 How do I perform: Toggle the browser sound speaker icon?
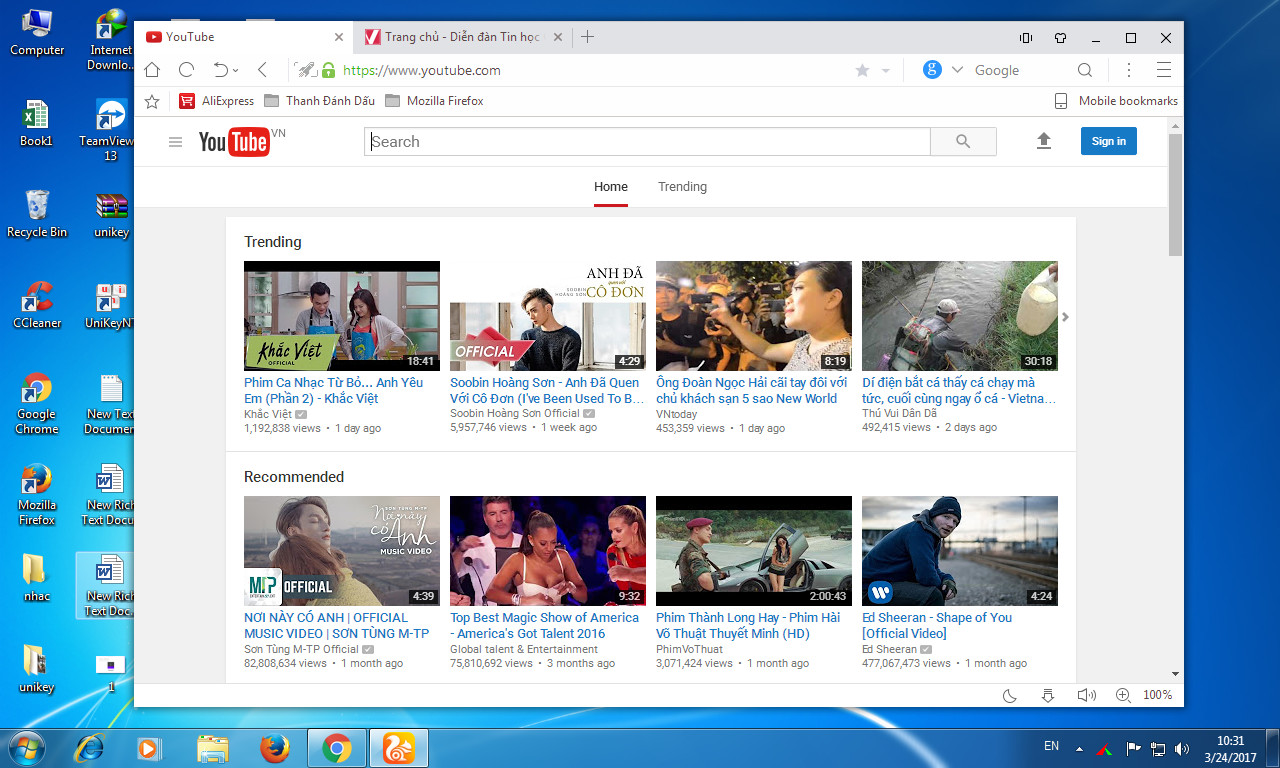[1086, 695]
